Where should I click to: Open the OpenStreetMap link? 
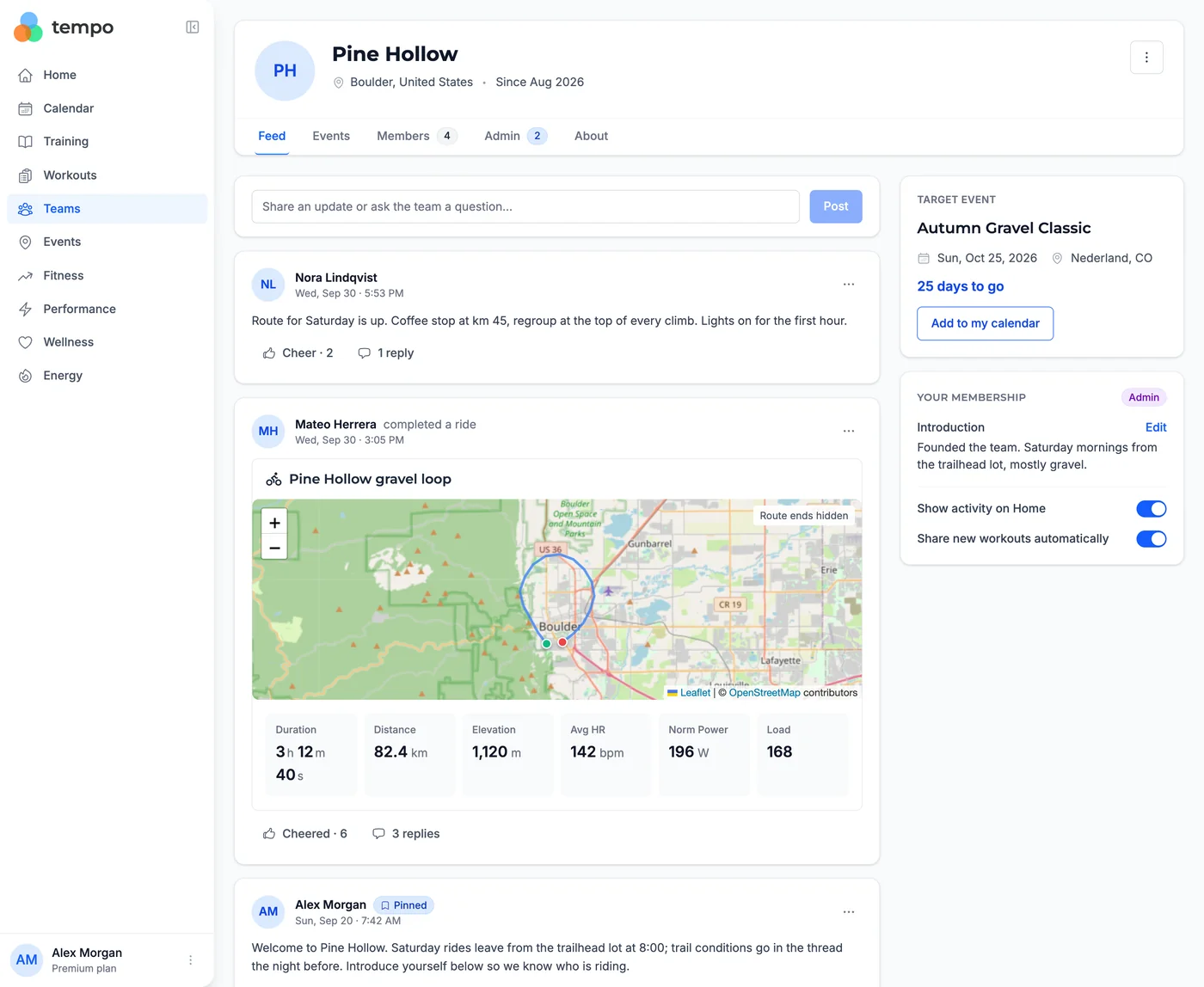tap(765, 693)
